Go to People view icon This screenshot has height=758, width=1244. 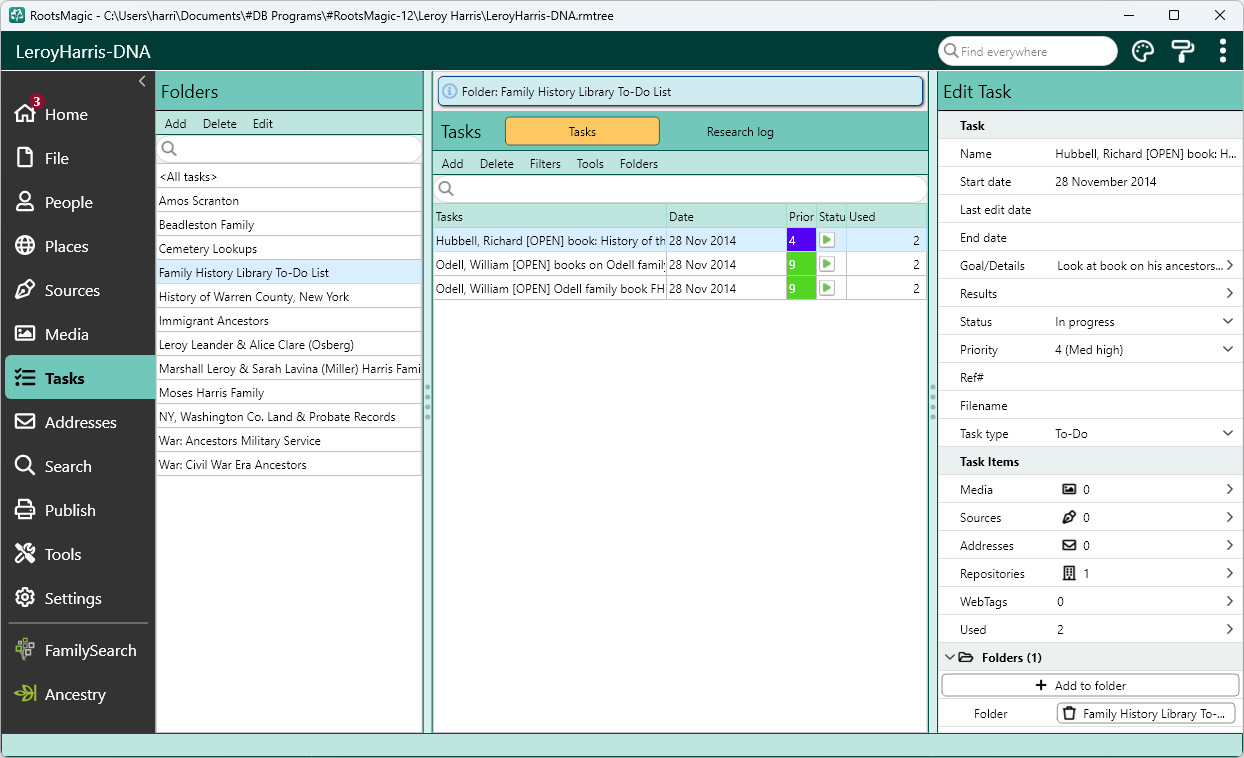(25, 202)
